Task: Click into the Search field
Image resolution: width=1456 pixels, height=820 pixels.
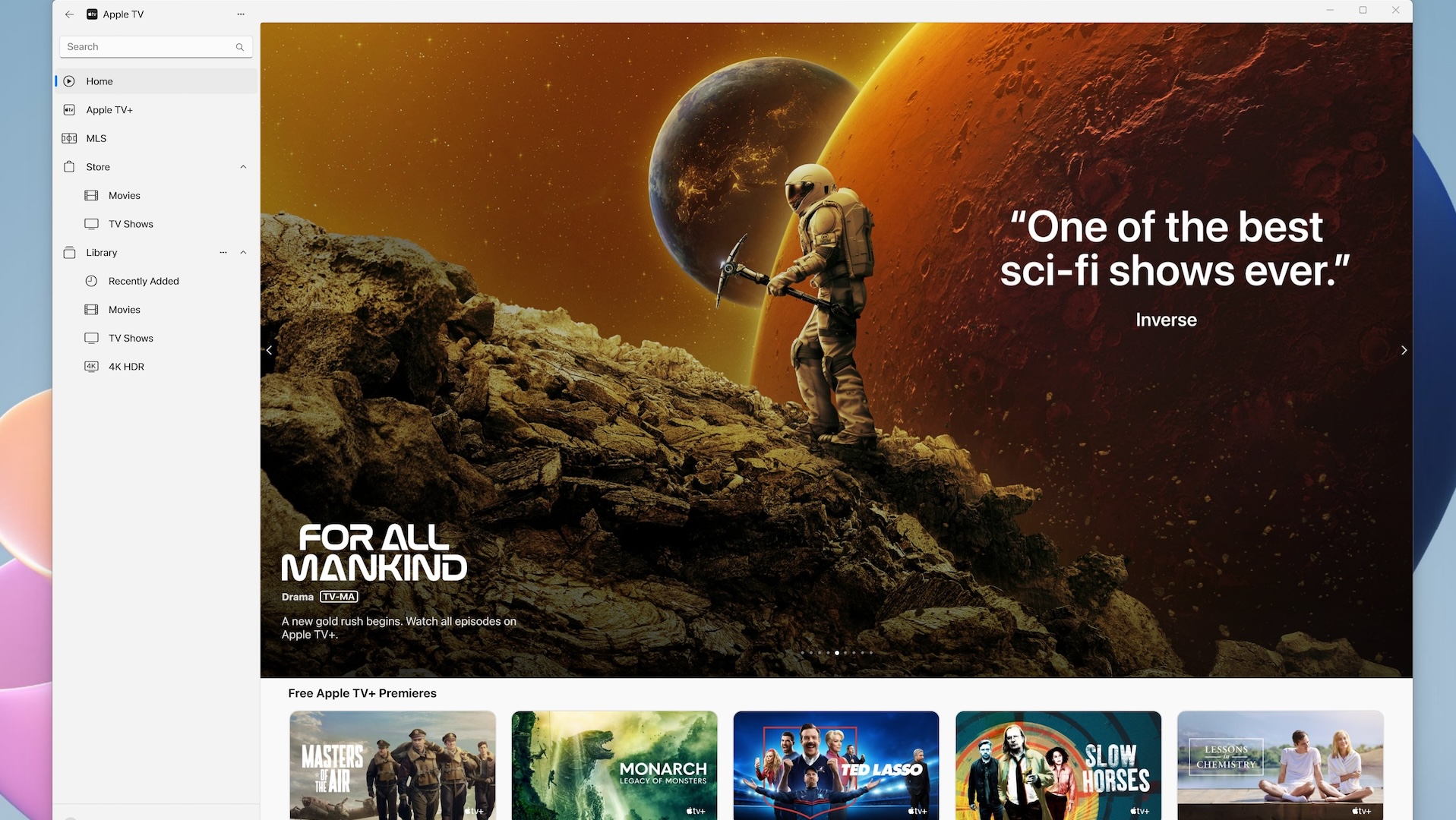Action: click(156, 47)
